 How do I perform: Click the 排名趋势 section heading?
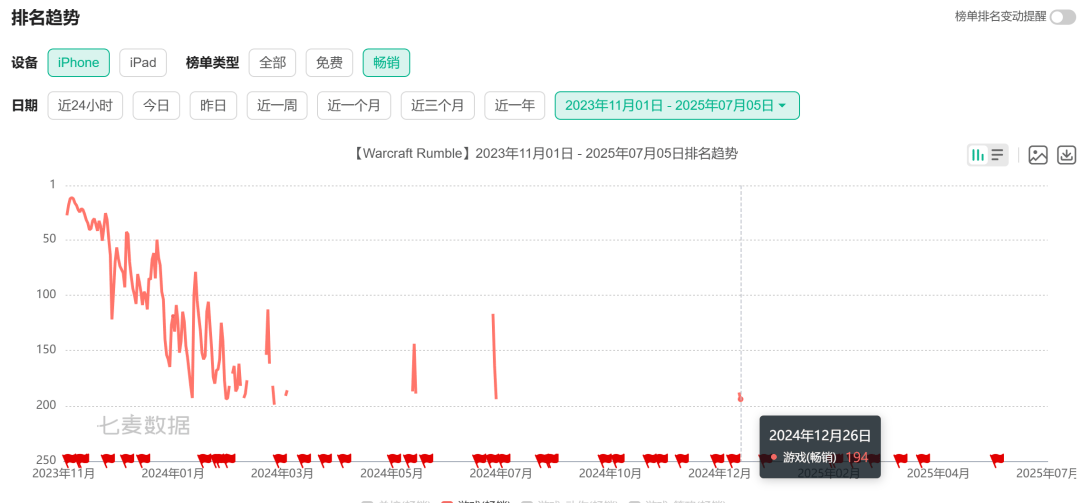45,18
